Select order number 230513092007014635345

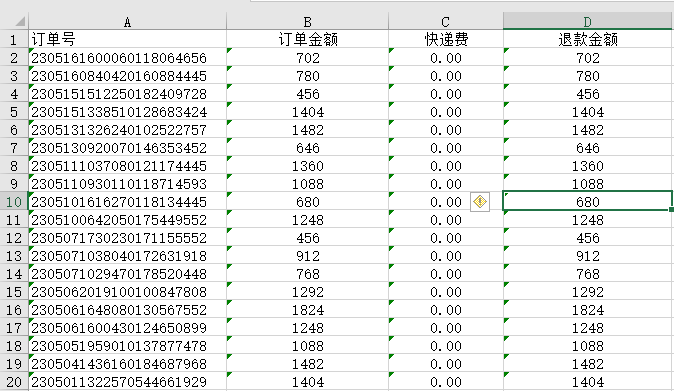(x=127, y=147)
